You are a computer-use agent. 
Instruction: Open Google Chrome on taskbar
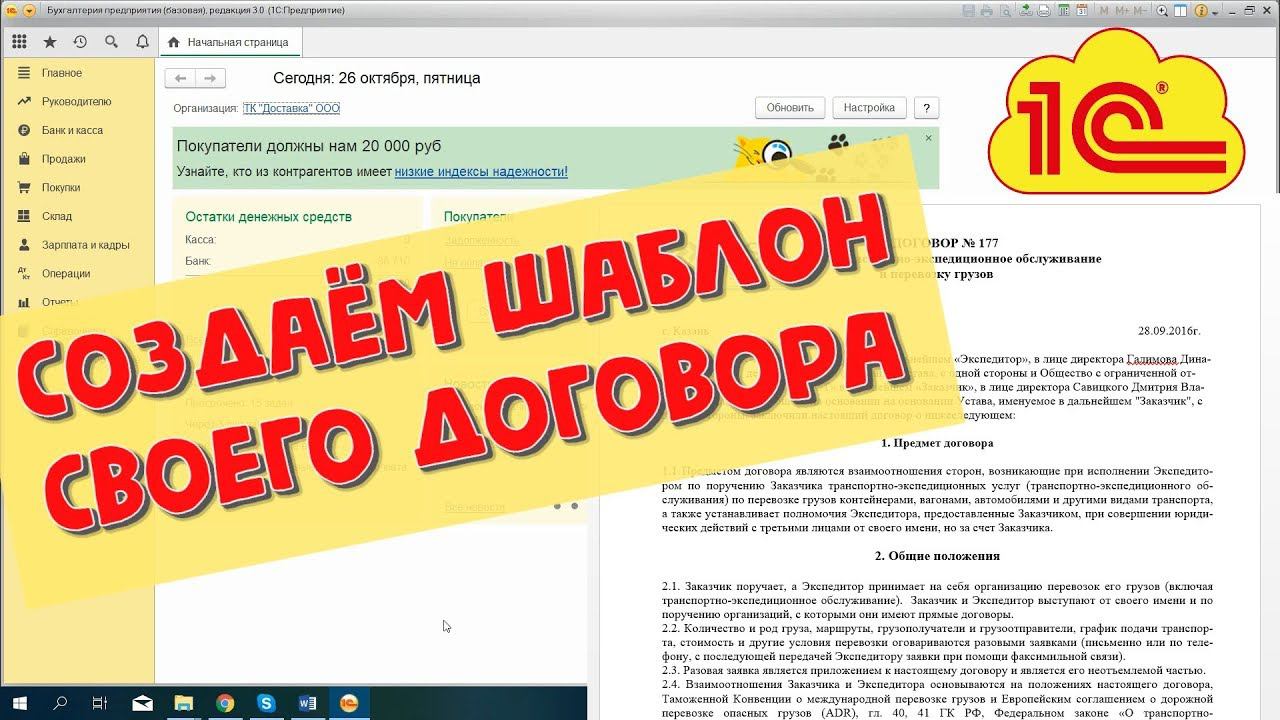click(224, 703)
